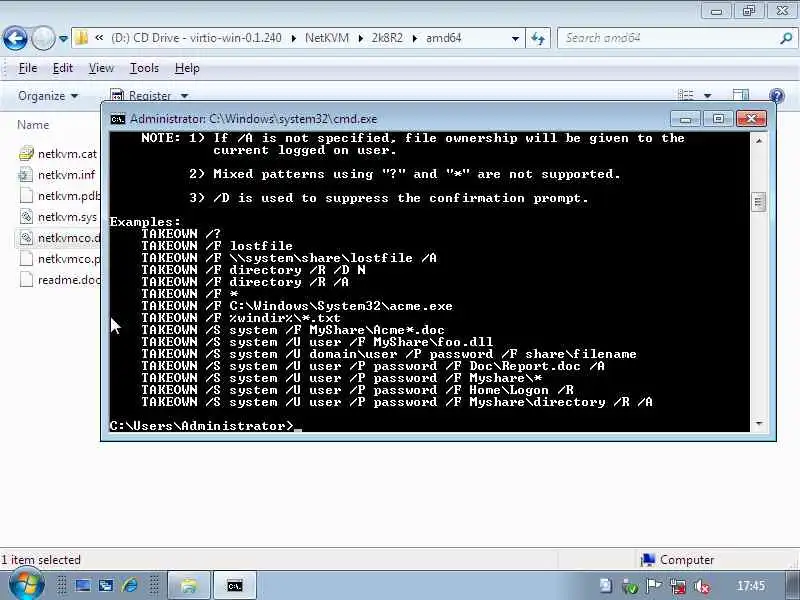The height and width of the screenshot is (600, 800).
Task: Click the Computer status bar label
Action: [687, 560]
